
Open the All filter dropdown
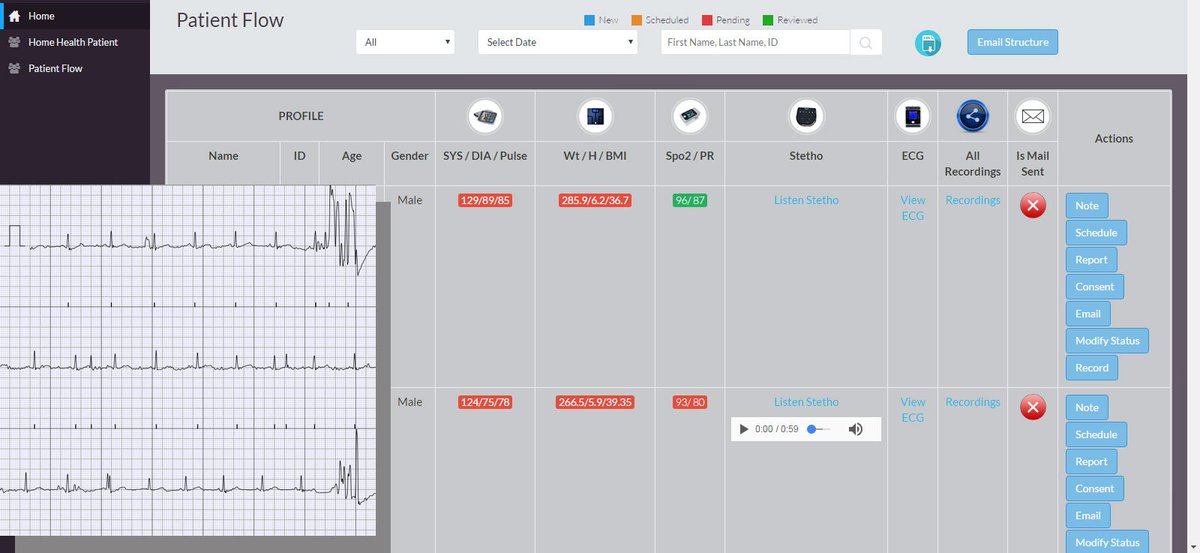(406, 42)
